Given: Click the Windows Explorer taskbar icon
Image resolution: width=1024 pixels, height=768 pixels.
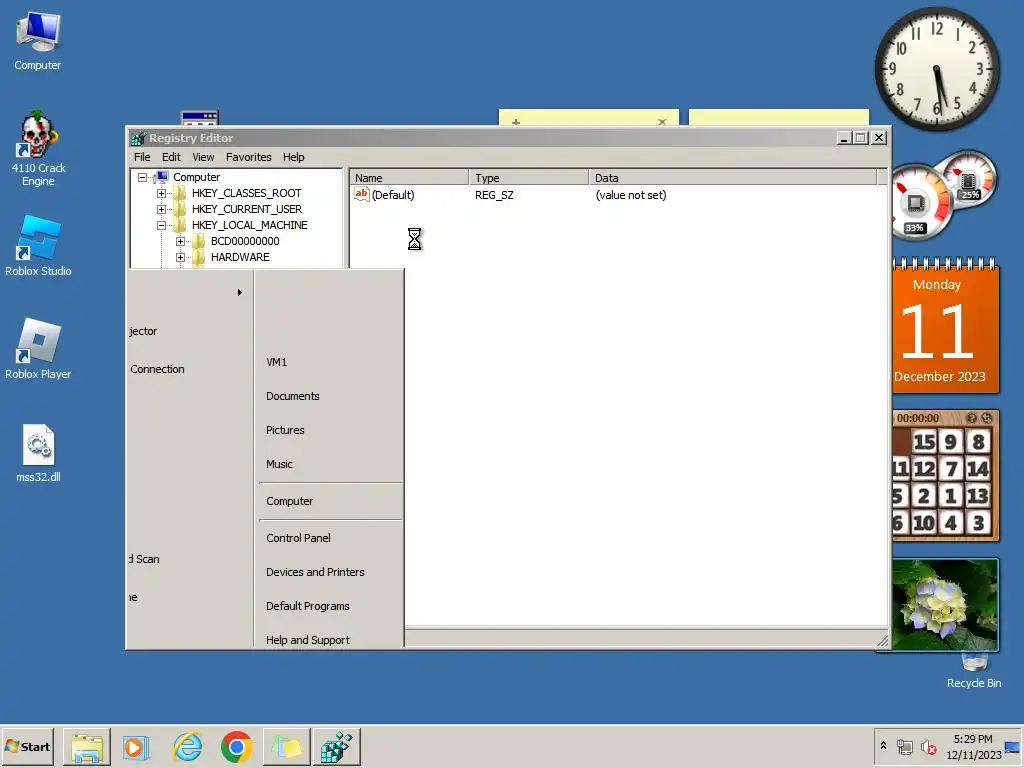Looking at the screenshot, I should (x=87, y=747).
